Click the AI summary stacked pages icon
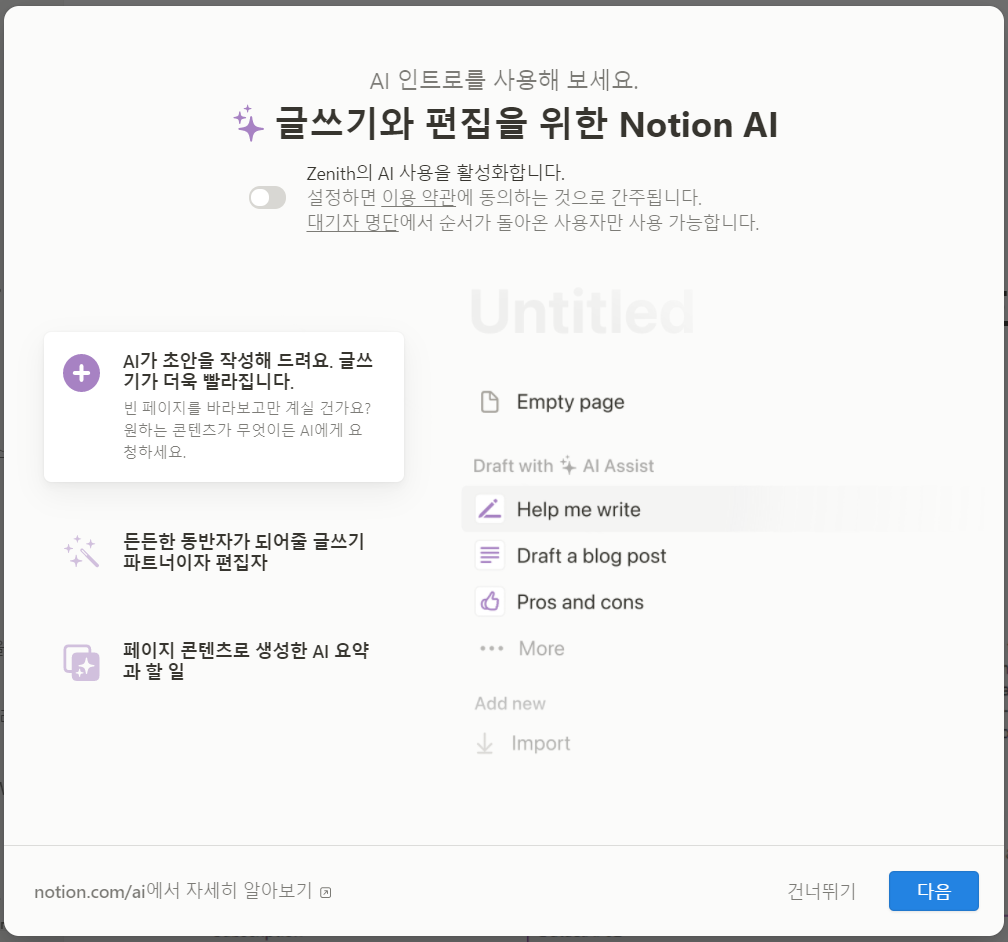Image resolution: width=1008 pixels, height=942 pixels. [x=82, y=662]
